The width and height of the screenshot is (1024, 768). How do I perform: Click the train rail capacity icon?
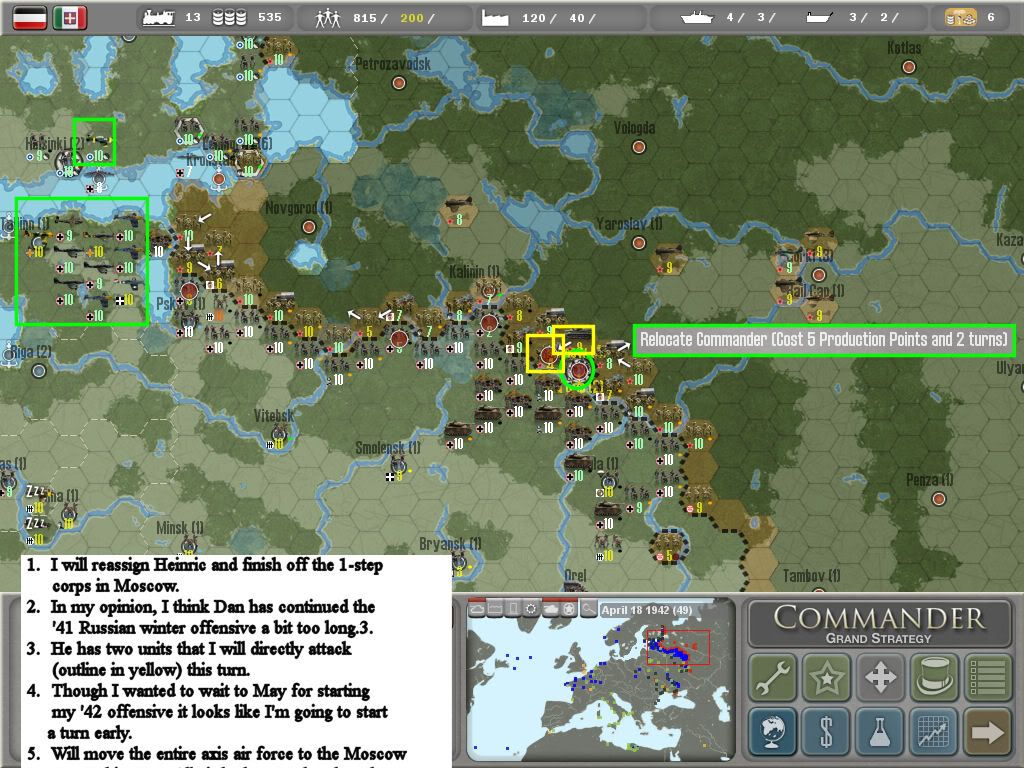coord(158,17)
